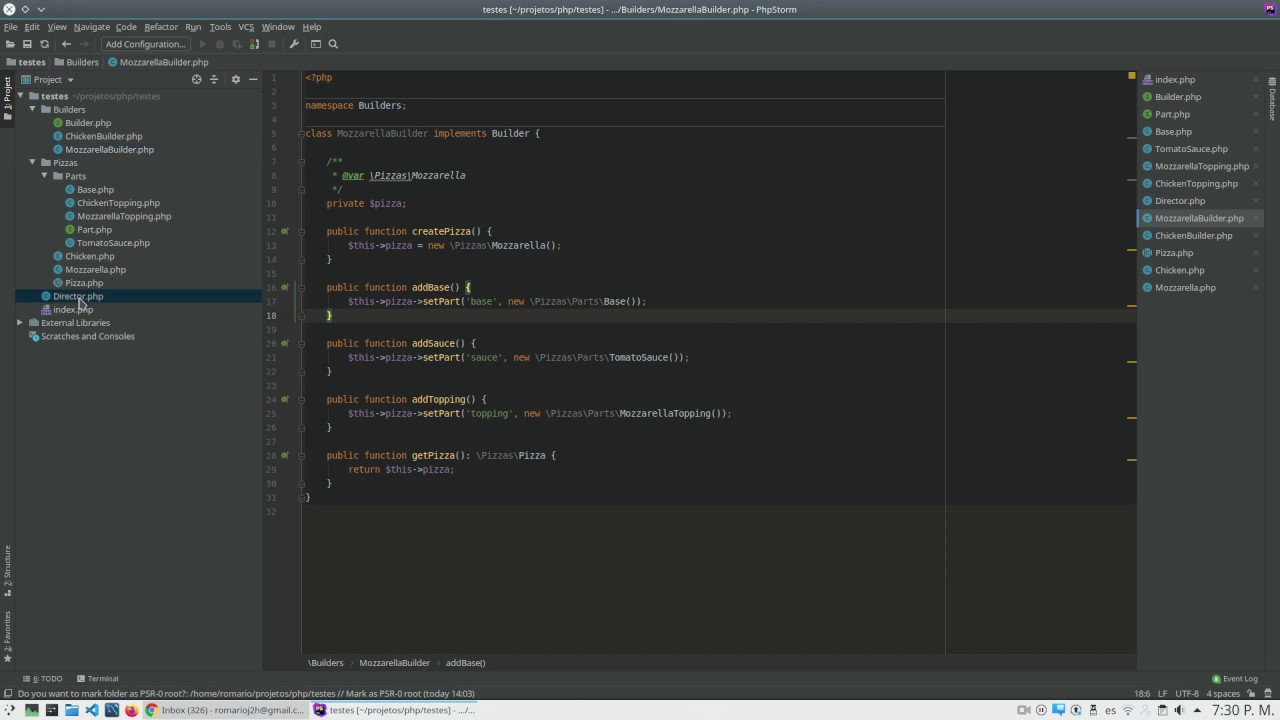Click the Builders breadcrumb in navigation bar
Image resolution: width=1280 pixels, height=720 pixels.
76,62
